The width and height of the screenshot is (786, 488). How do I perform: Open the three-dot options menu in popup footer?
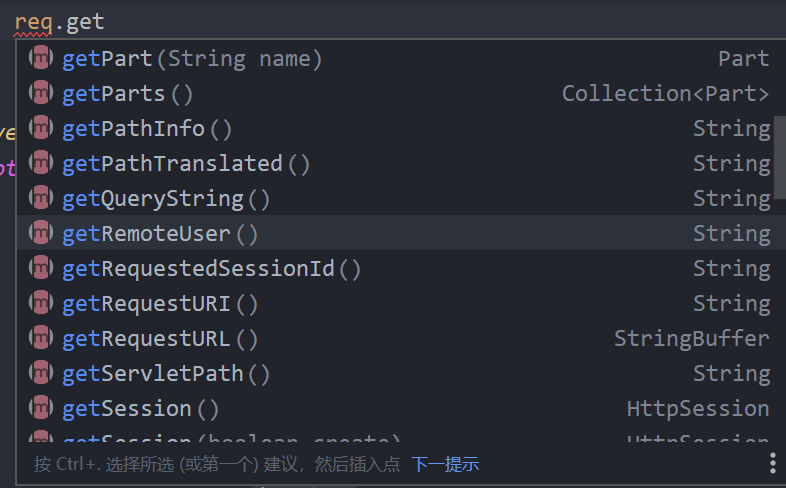tap(773, 463)
